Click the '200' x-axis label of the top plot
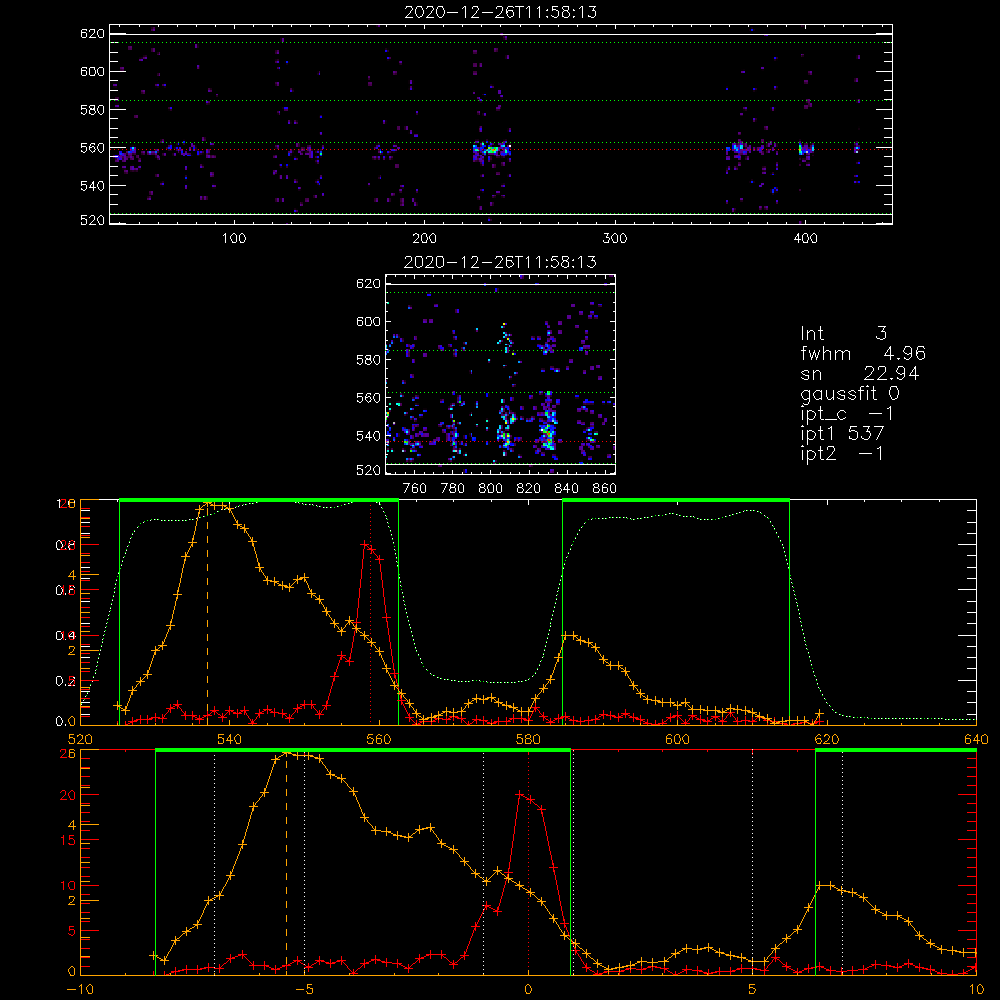1000x1000 pixels. coord(424,239)
